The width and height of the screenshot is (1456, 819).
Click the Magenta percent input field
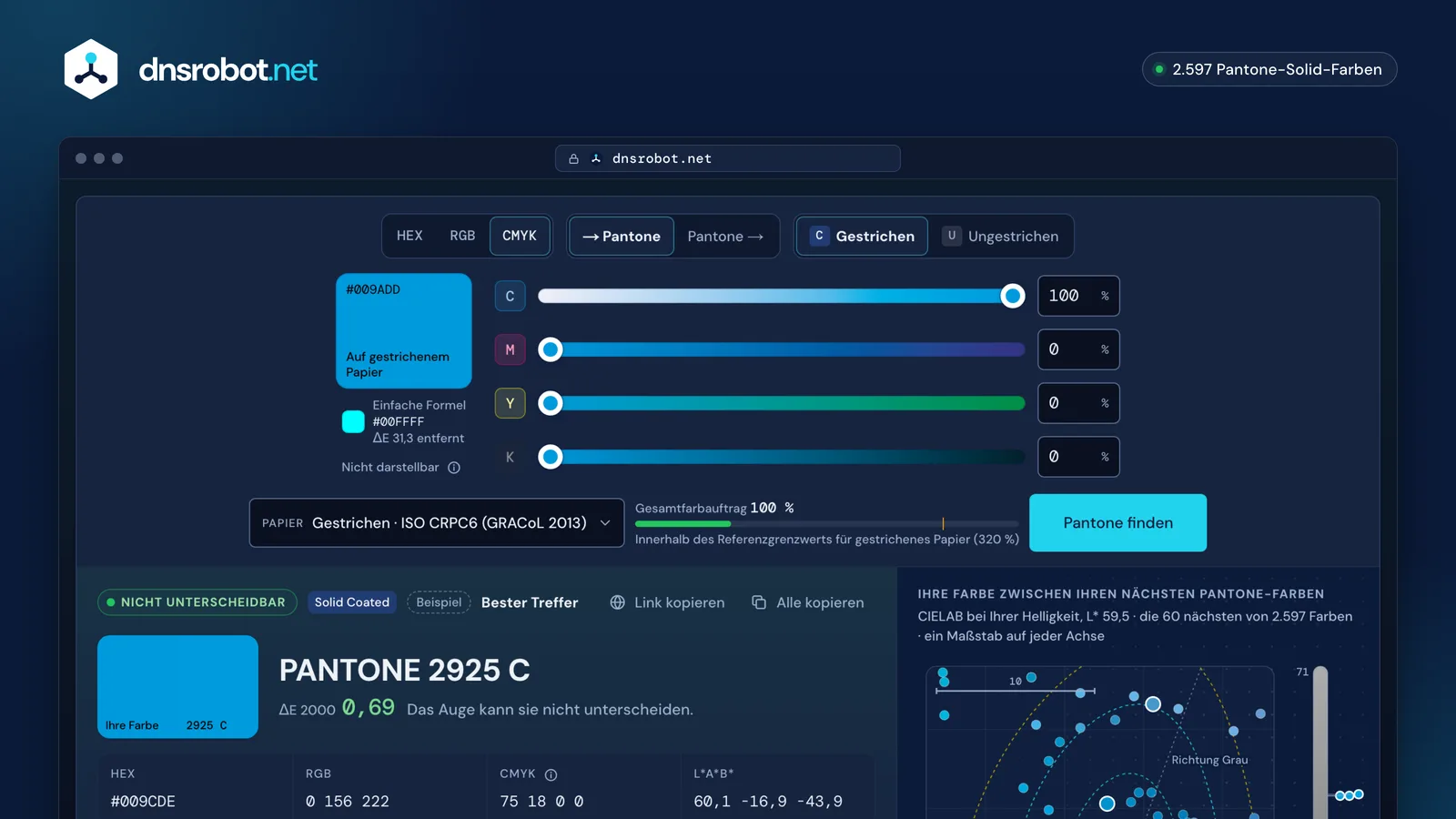tap(1078, 349)
